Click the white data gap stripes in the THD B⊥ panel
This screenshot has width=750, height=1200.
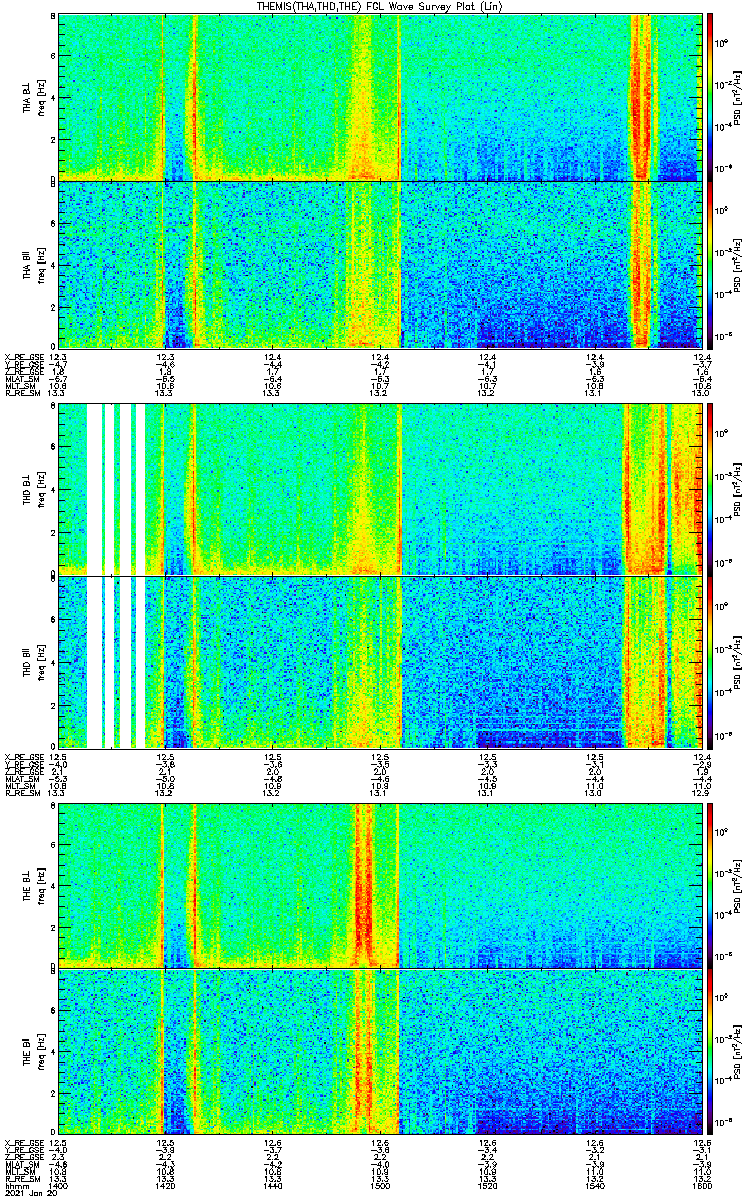tap(116, 489)
